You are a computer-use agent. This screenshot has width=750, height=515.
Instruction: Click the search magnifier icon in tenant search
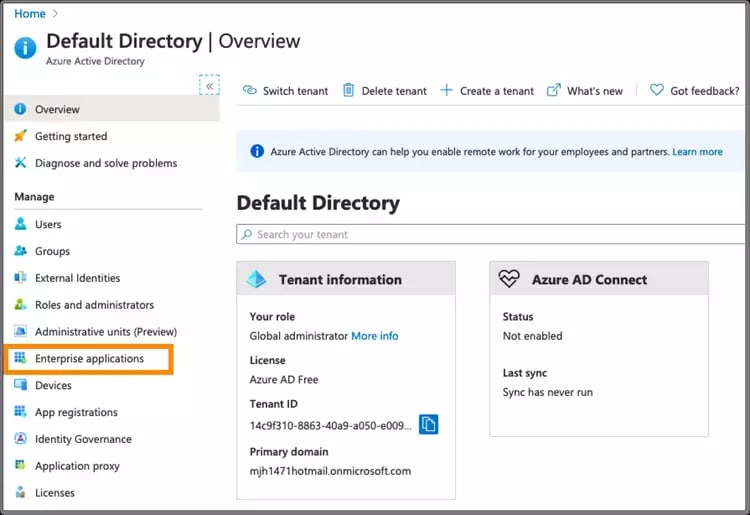(246, 234)
